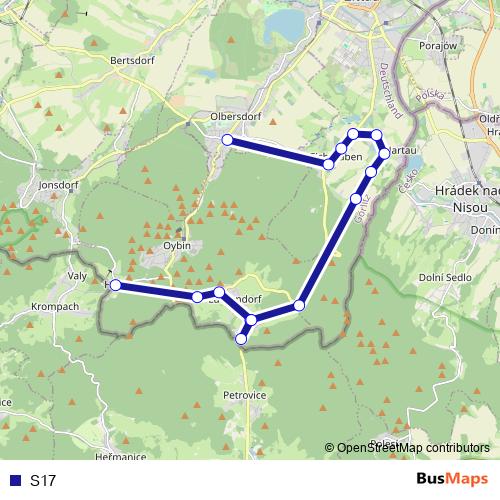The image size is (500, 500).
Task: Click the Dolní Sedlo place label
Action: pyautogui.click(x=445, y=277)
